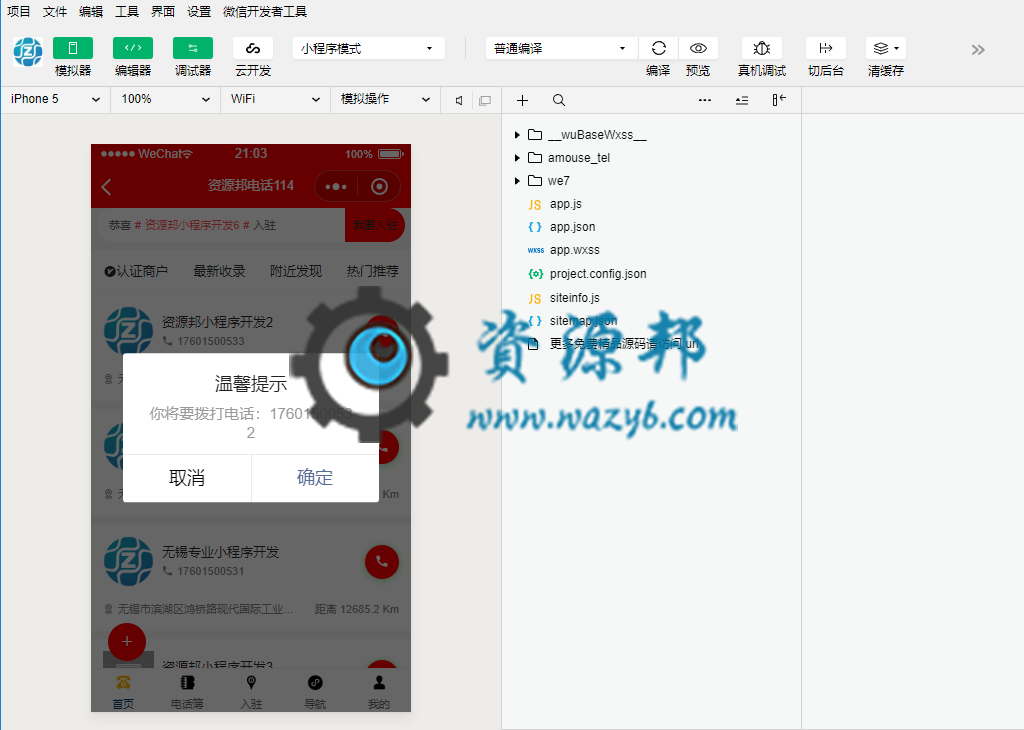The width and height of the screenshot is (1024, 730).
Task: Open the 文件 menu
Action: coord(55,11)
